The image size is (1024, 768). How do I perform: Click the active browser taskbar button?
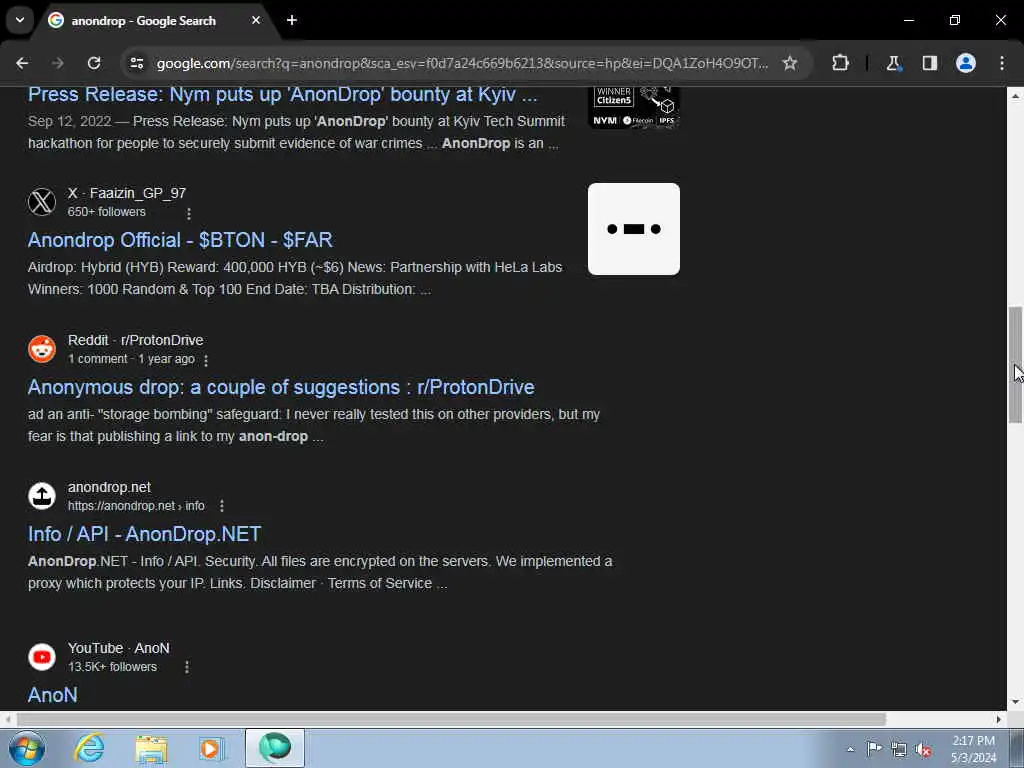(274, 748)
